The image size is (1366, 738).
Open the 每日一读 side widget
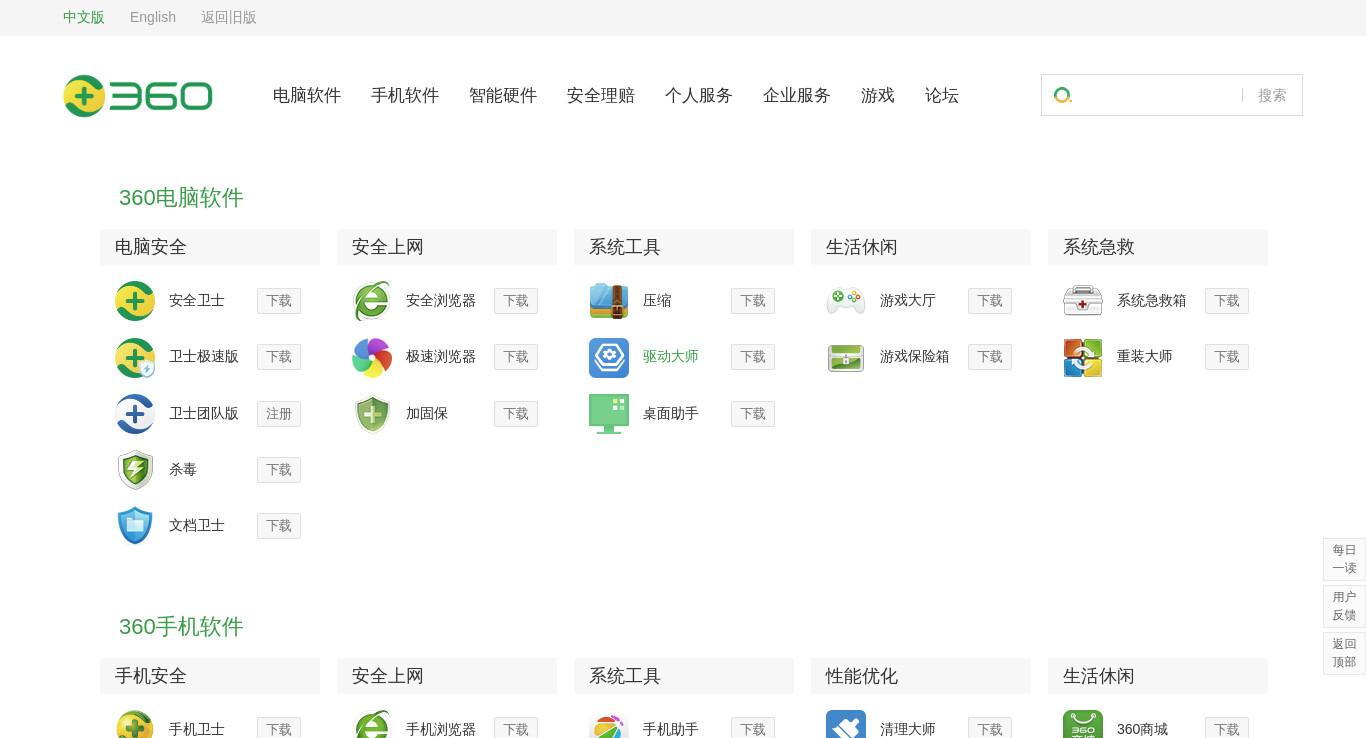1344,559
